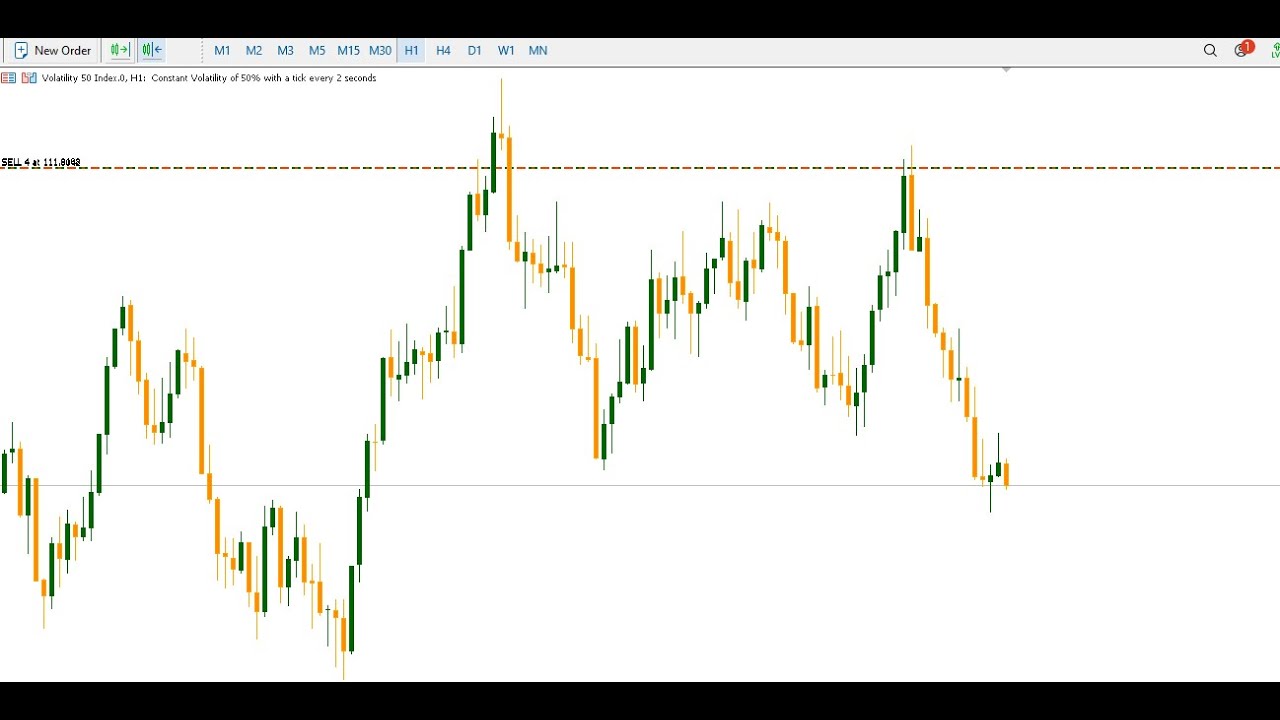The image size is (1280, 720).
Task: Select the active H1 timeframe
Action: tap(411, 50)
